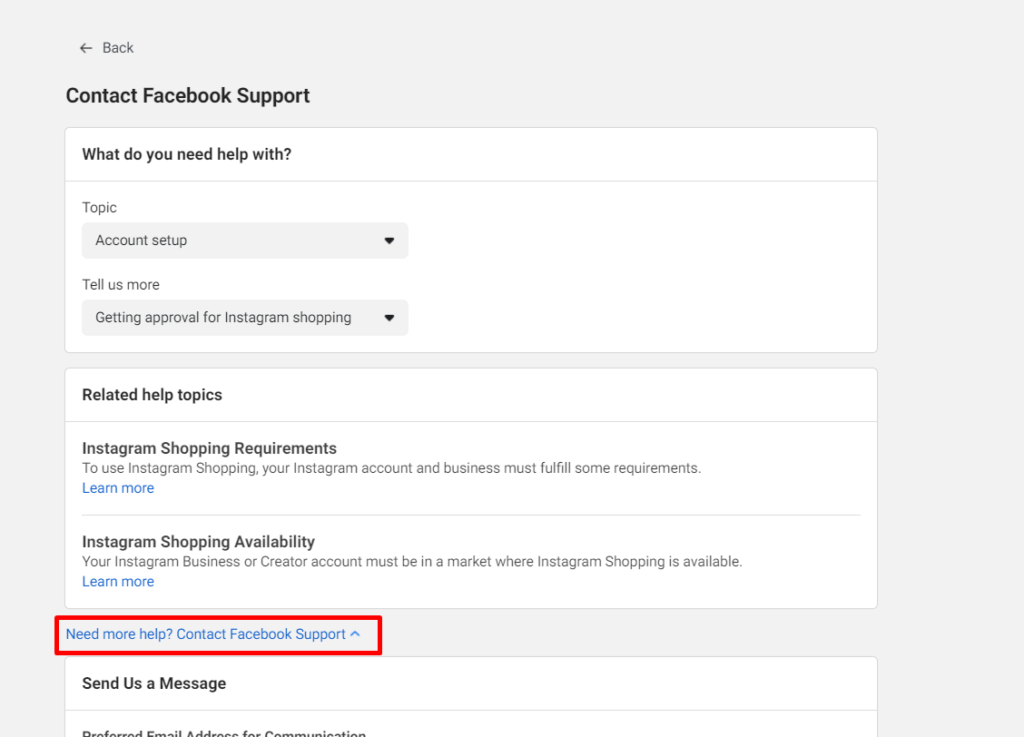This screenshot has height=737, width=1024.
Task: Click the Topic dropdown caret icon
Action: pyautogui.click(x=389, y=240)
